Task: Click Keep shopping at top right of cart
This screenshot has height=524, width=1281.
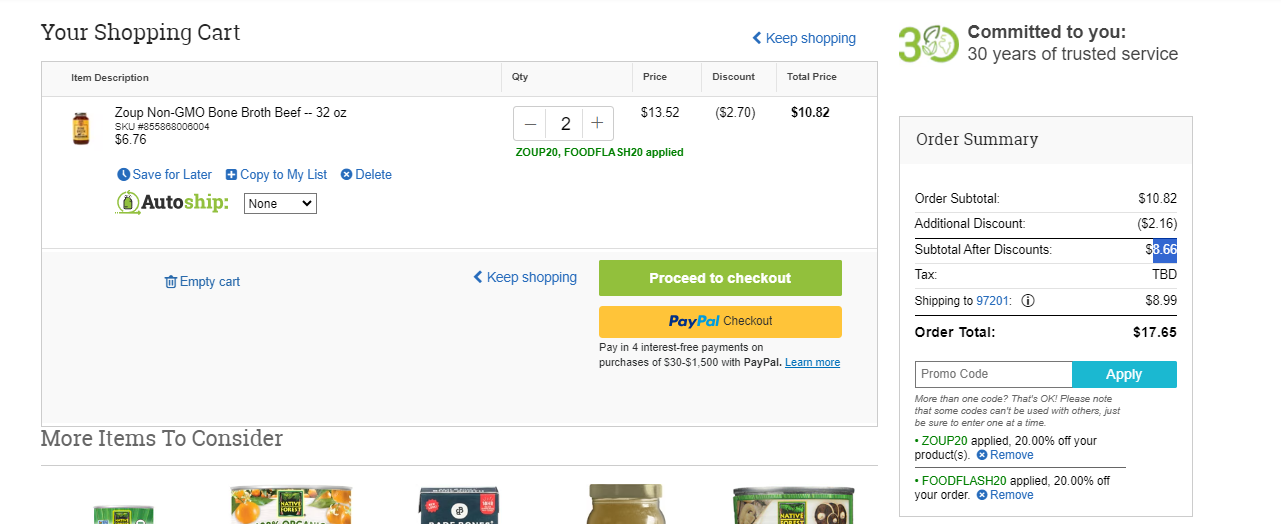Action: coord(804,38)
